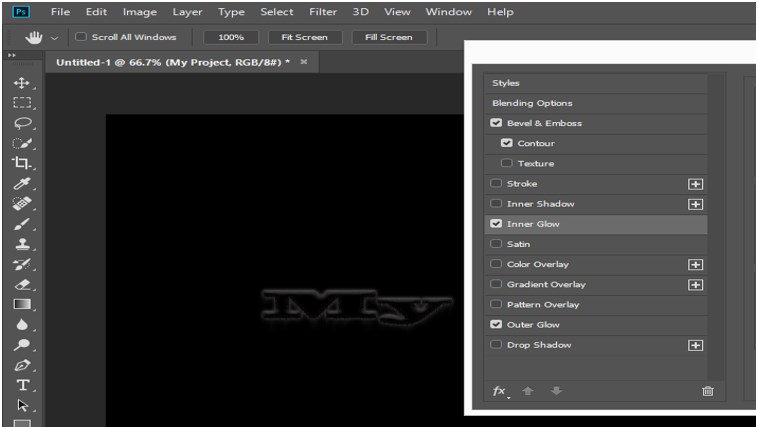Open the Edit menu

96,12
